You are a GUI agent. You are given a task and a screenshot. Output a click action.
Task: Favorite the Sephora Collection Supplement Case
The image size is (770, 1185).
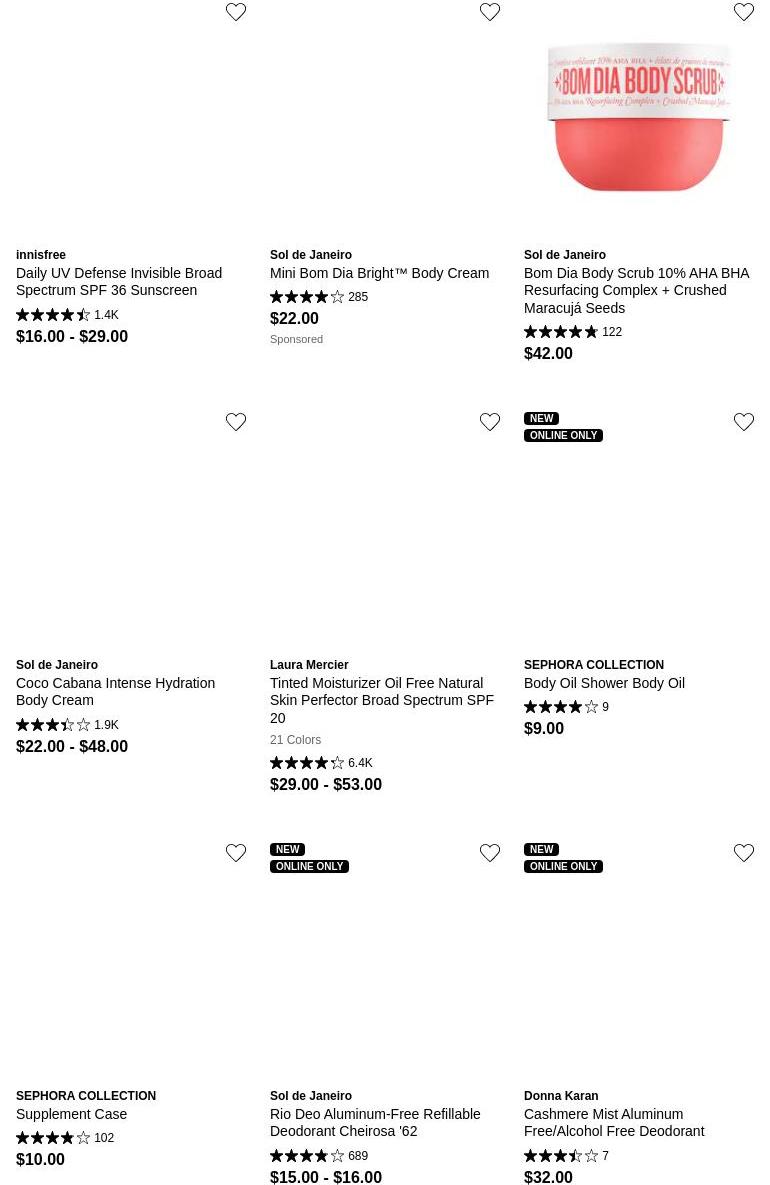236,853
